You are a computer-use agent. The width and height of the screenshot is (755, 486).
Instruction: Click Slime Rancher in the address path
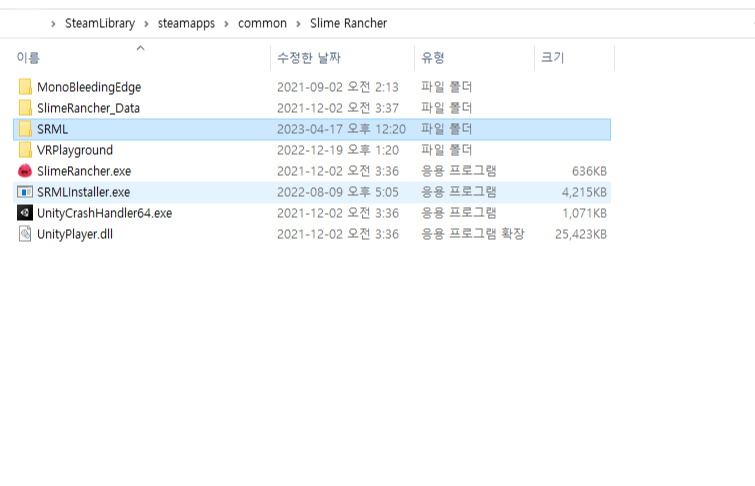pos(349,23)
